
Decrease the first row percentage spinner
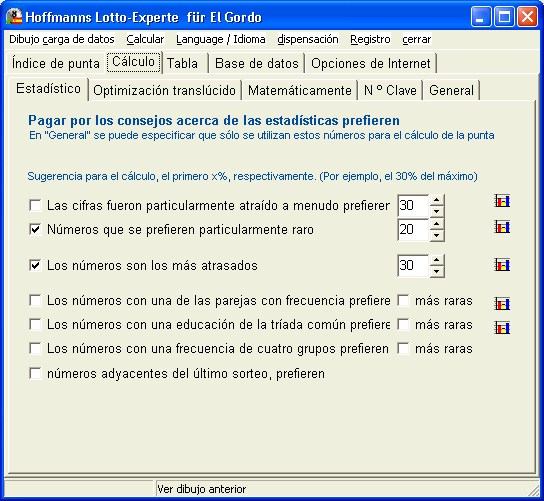click(437, 211)
